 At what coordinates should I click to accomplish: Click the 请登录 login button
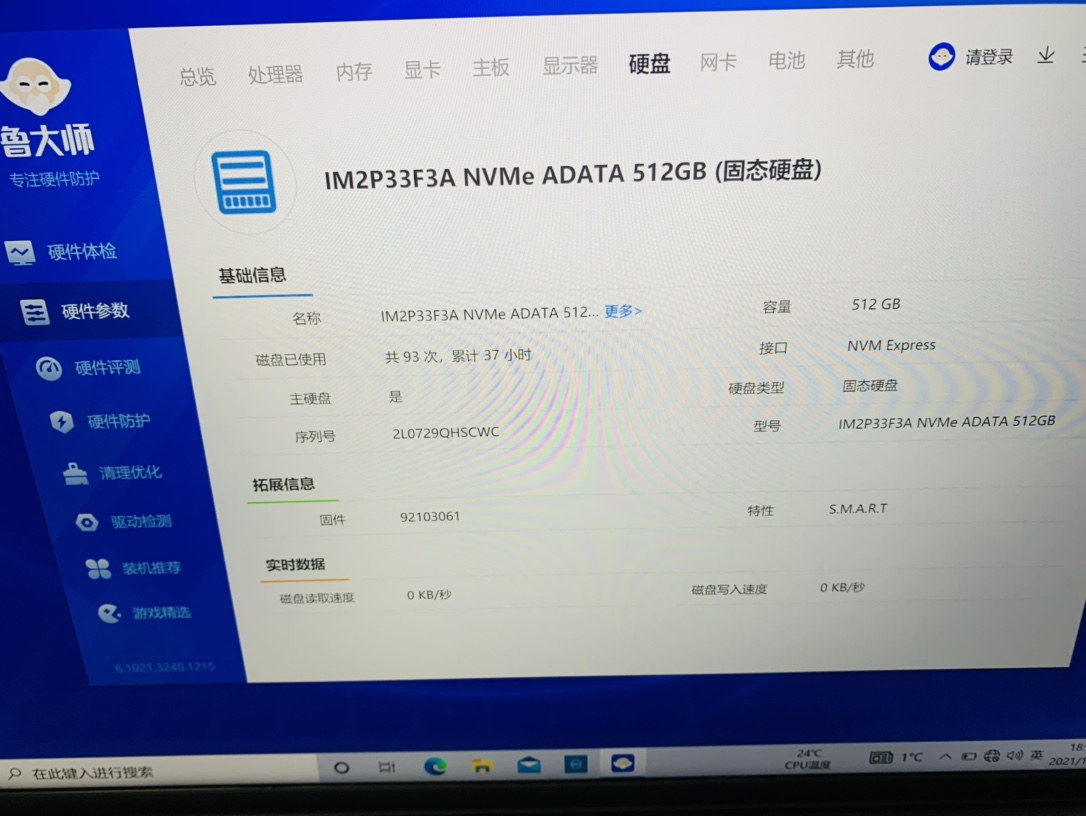[x=989, y=57]
